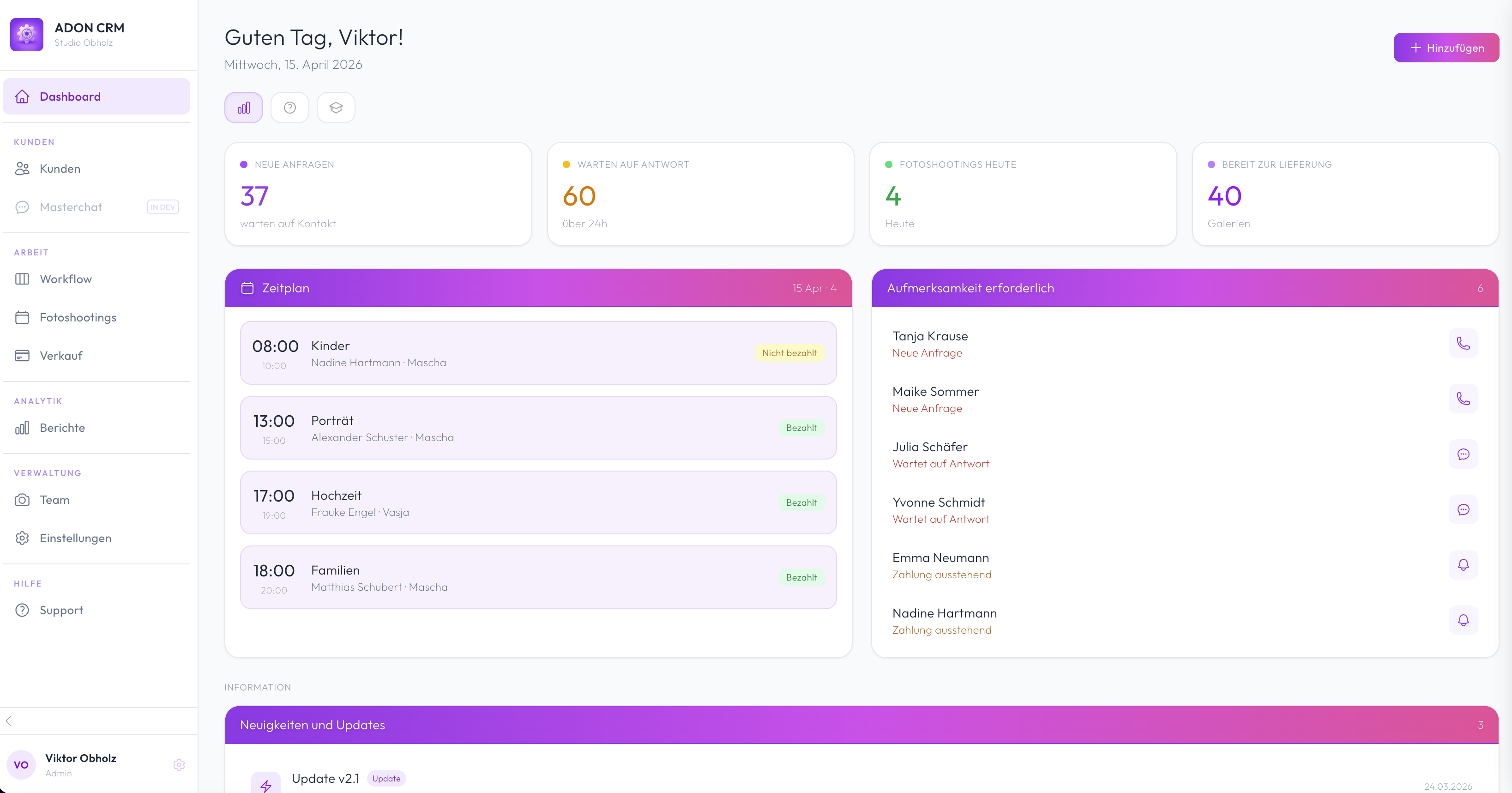The width and height of the screenshot is (1512, 793).
Task: Open the Einstellungen menu entry
Action: (75, 538)
